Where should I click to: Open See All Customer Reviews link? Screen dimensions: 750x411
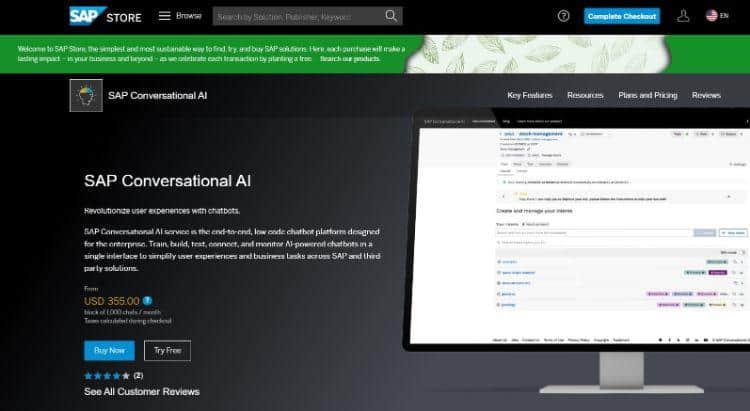click(x=141, y=391)
